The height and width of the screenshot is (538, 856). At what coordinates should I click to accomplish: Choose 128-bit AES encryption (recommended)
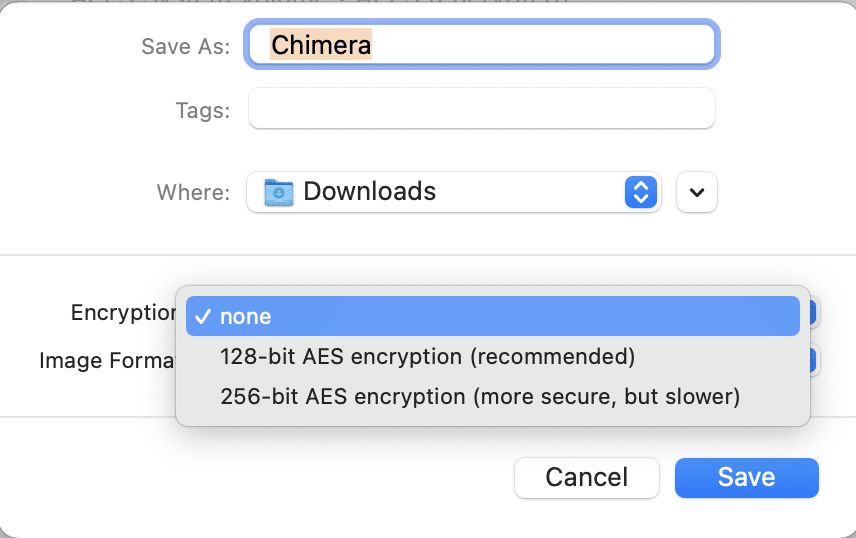(x=428, y=357)
